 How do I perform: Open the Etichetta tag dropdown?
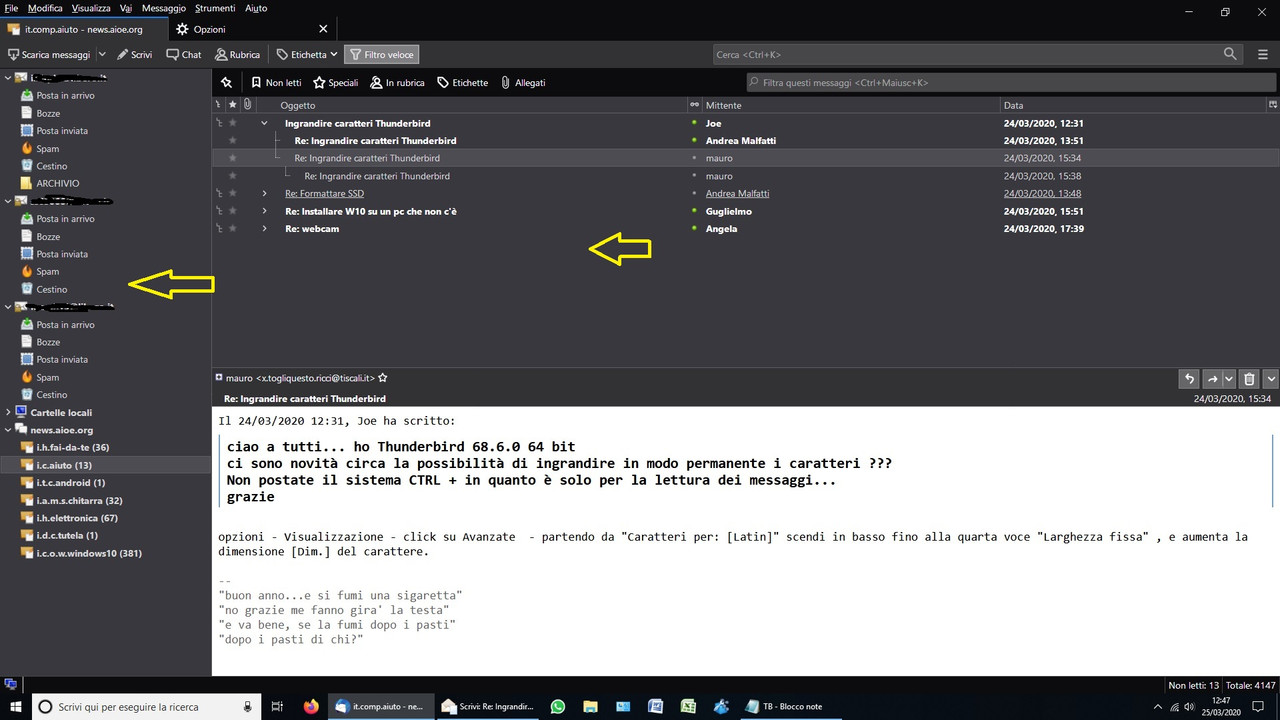pos(307,55)
